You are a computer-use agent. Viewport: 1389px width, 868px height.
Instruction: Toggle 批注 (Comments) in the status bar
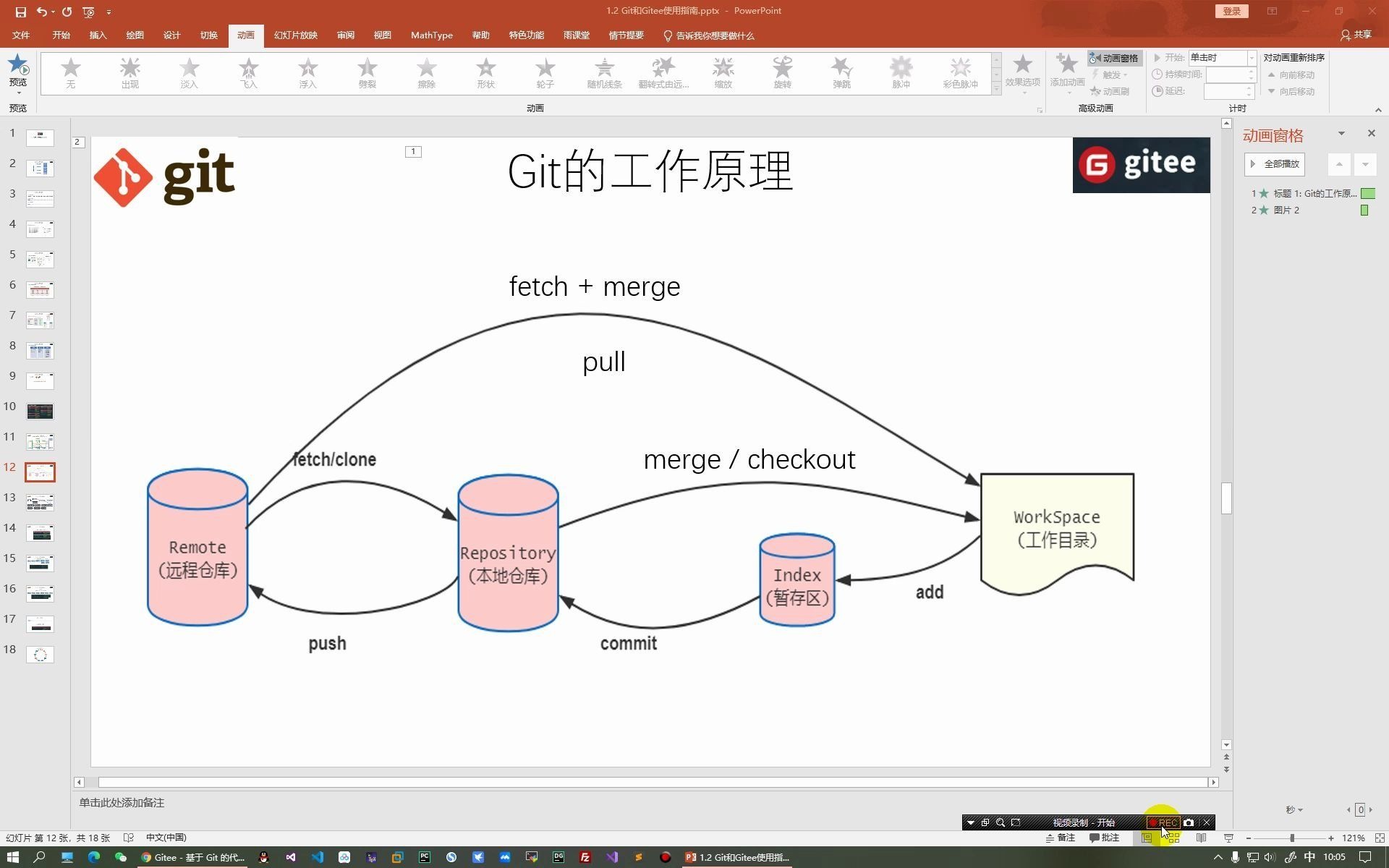1104,838
